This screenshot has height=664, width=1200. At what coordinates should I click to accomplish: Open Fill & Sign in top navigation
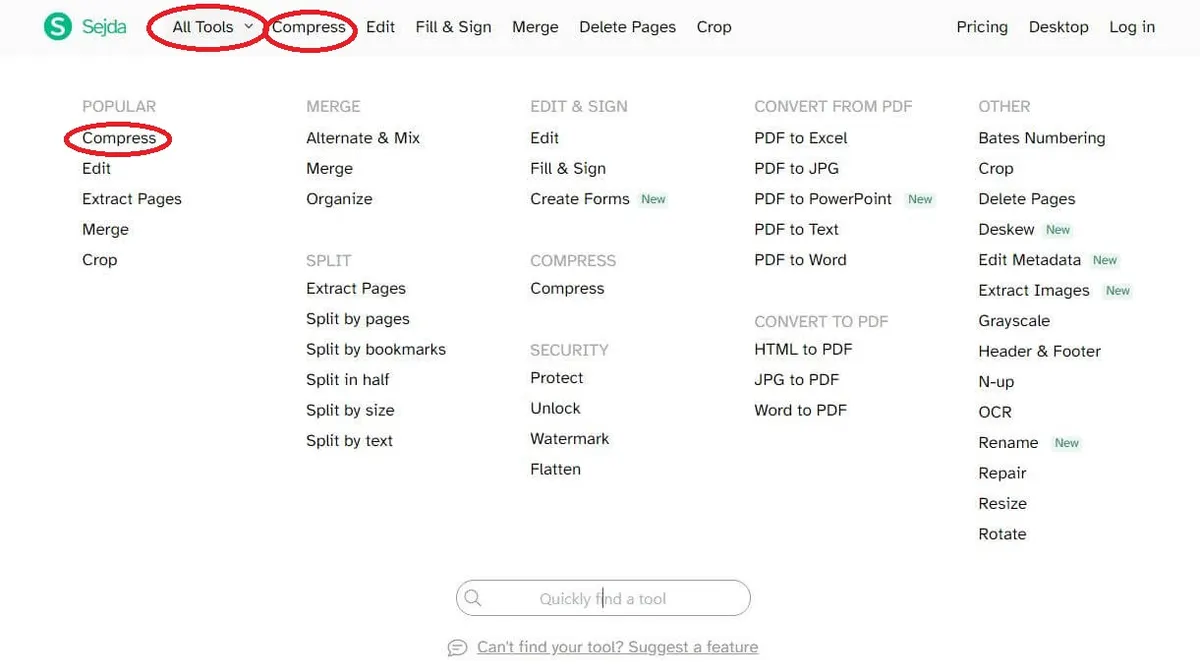pyautogui.click(x=453, y=27)
